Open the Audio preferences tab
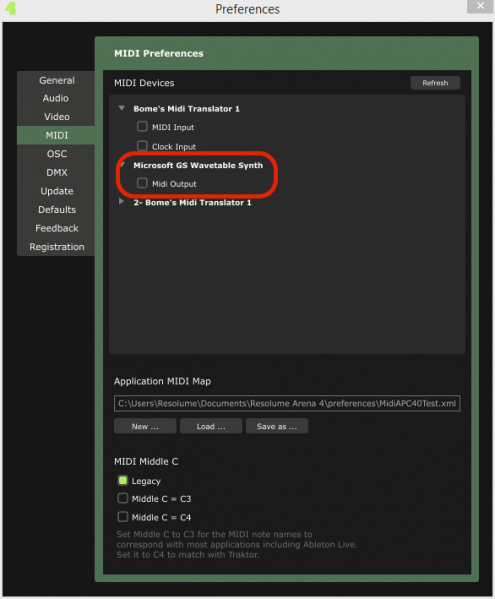495x599 pixels. pos(56,98)
